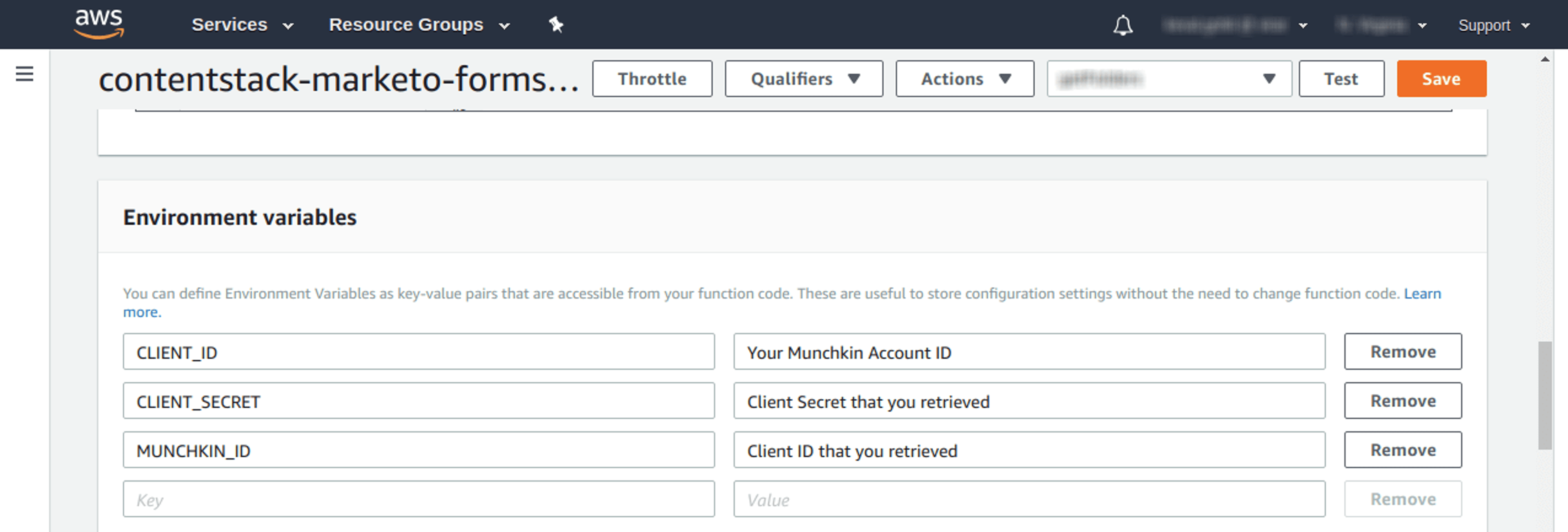
Task: Open the hamburger side menu
Action: [24, 73]
